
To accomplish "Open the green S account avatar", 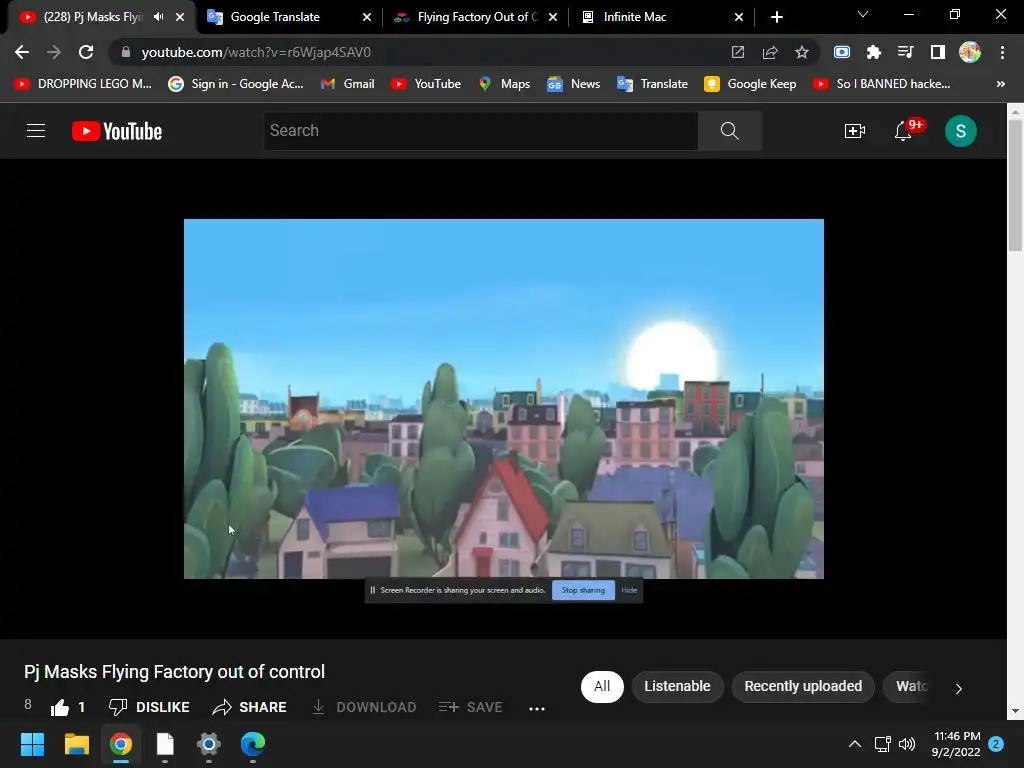I will (x=960, y=131).
